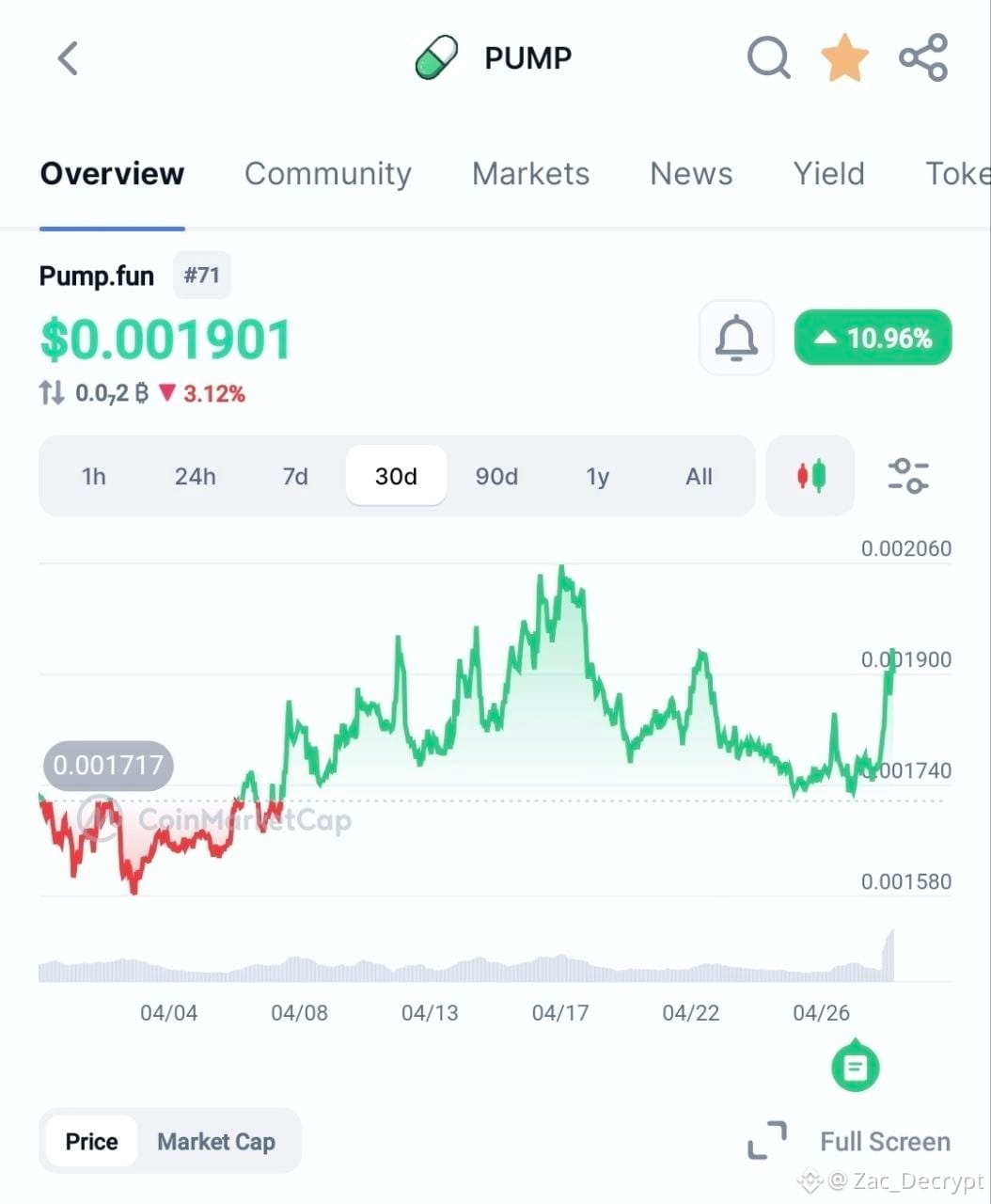Go back with the left arrow
Viewport: 991px width, 1204px height.
click(68, 58)
